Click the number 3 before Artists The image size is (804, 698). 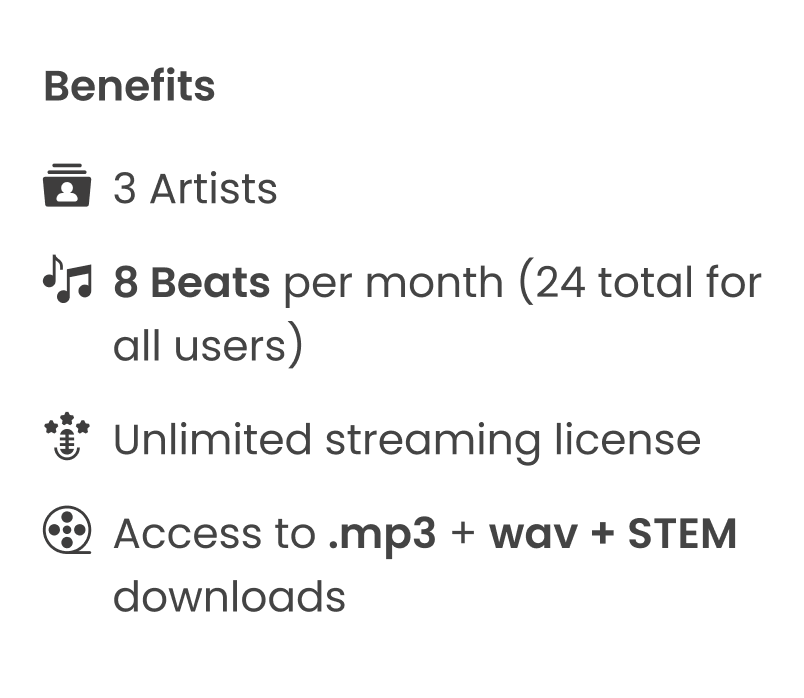[x=125, y=188]
